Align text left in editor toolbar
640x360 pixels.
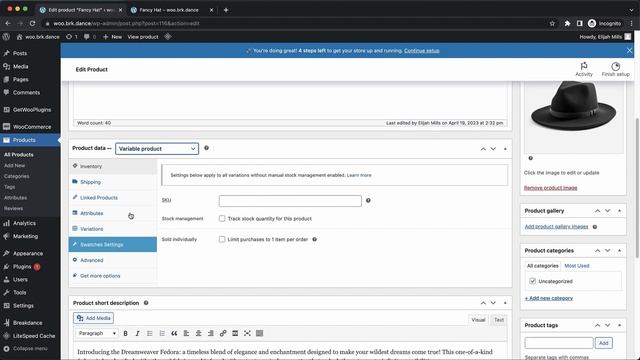[187, 333]
